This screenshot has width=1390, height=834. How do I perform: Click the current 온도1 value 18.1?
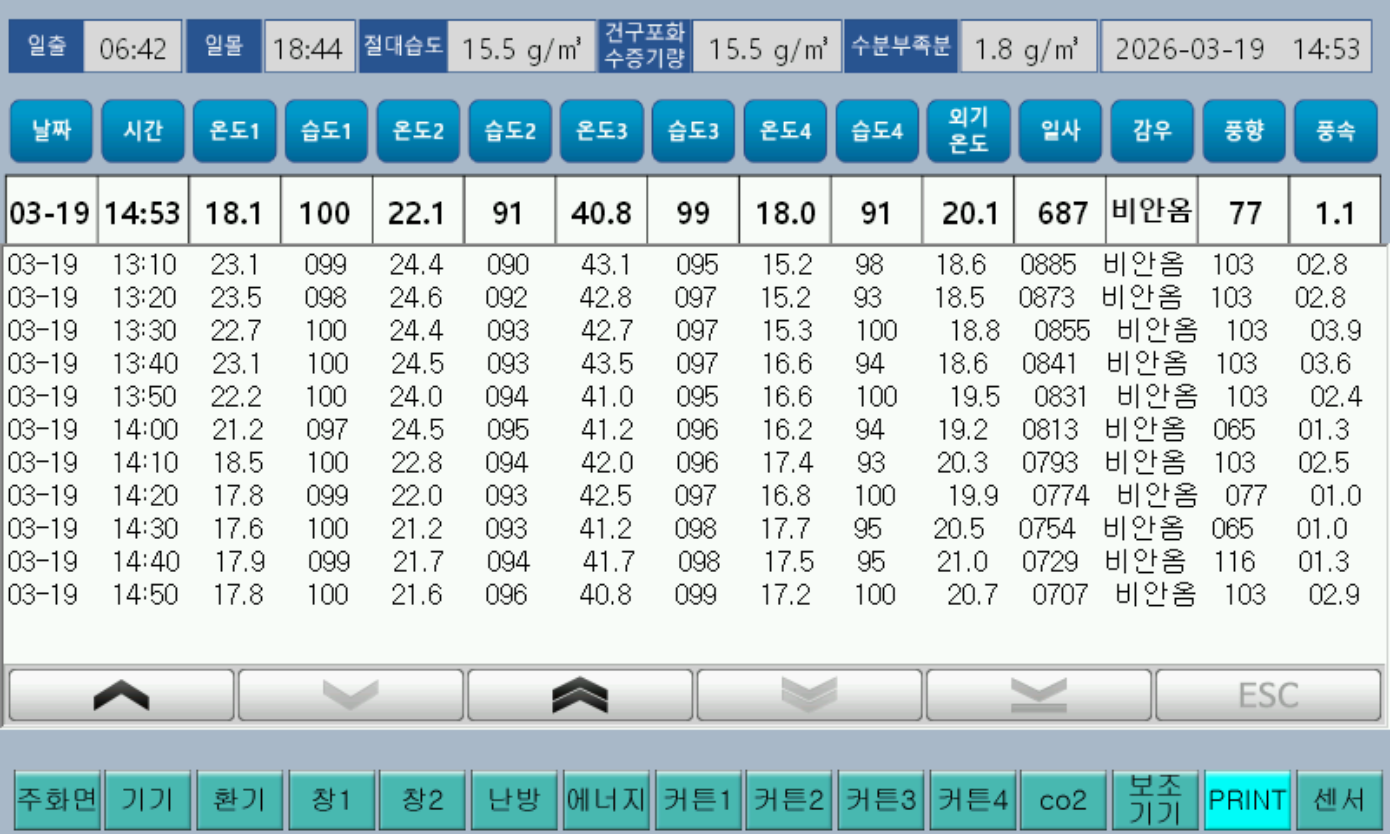point(235,212)
